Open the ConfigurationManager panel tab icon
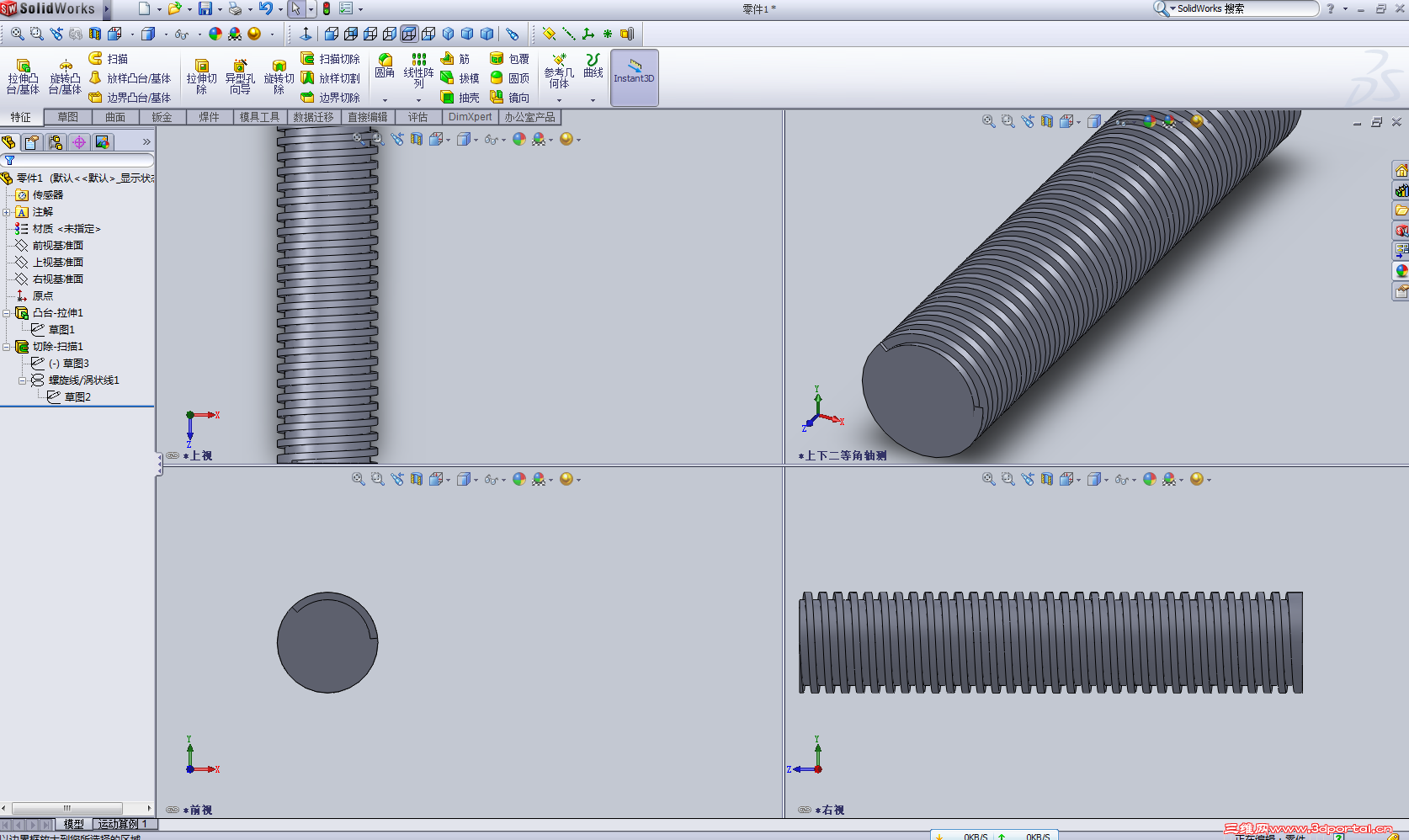 tap(56, 142)
